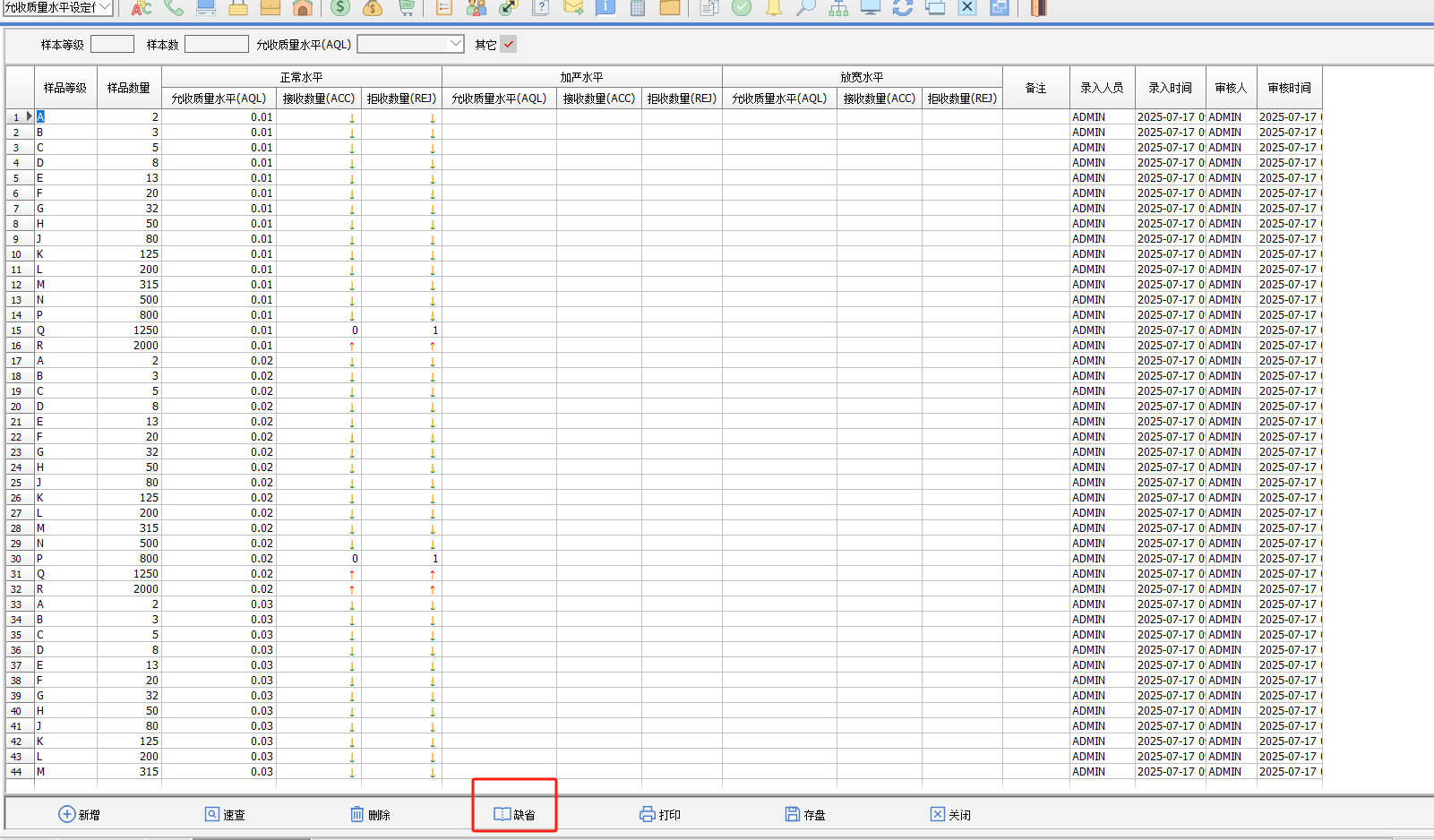The width and height of the screenshot is (1434, 840).
Task: Open the 允收质量水平(AQL) filter dropdown
Action: pyautogui.click(x=455, y=44)
